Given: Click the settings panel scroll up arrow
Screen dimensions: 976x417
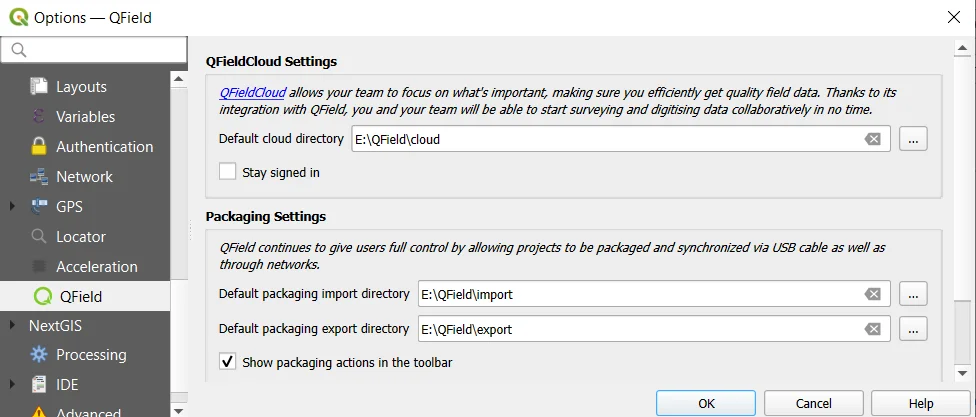Looking at the screenshot, I should 962,47.
